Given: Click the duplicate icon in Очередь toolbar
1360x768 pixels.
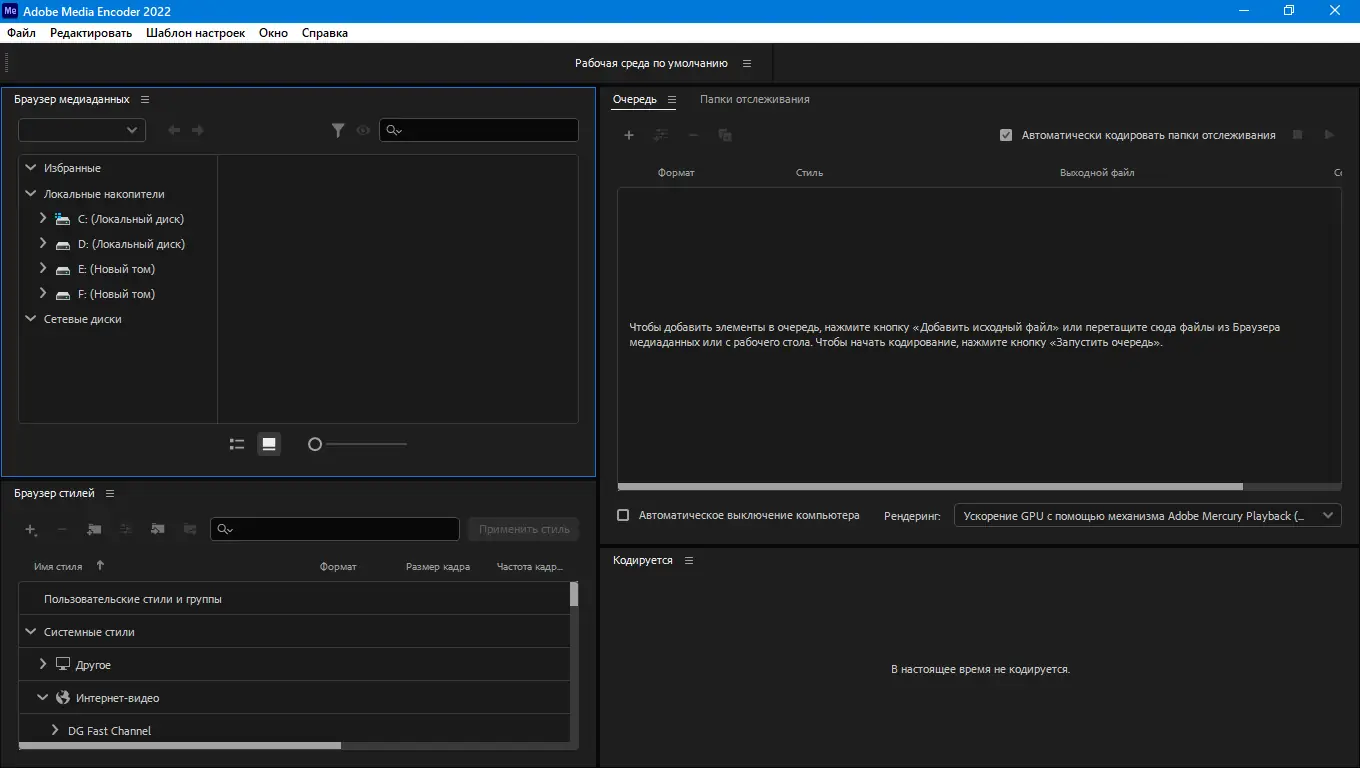Looking at the screenshot, I should [x=725, y=135].
